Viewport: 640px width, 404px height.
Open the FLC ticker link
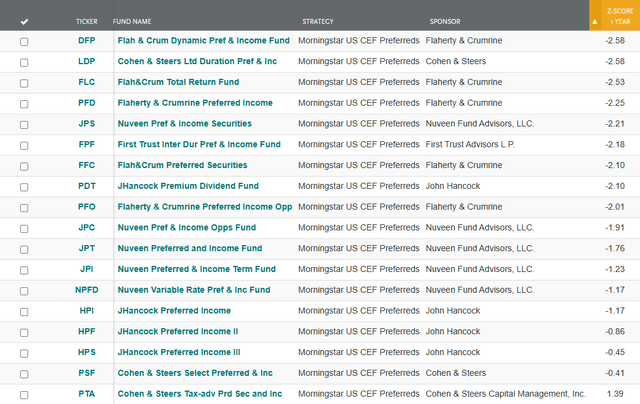[87, 82]
